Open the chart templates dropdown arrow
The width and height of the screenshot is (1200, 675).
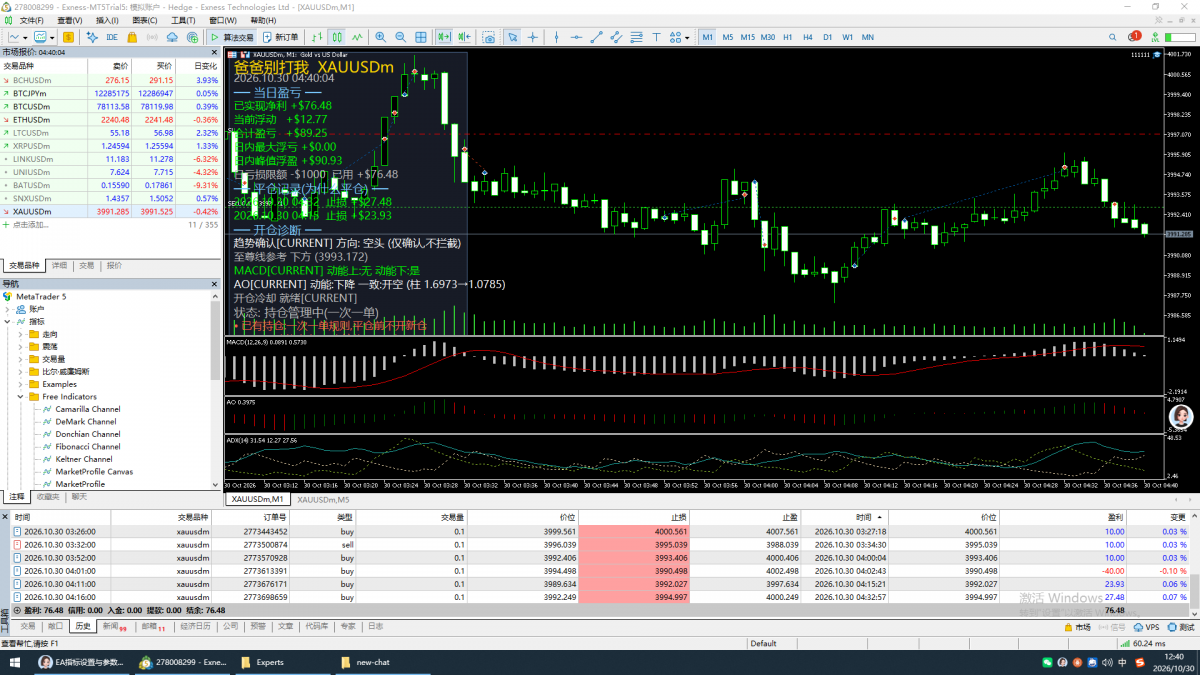click(x=50, y=37)
